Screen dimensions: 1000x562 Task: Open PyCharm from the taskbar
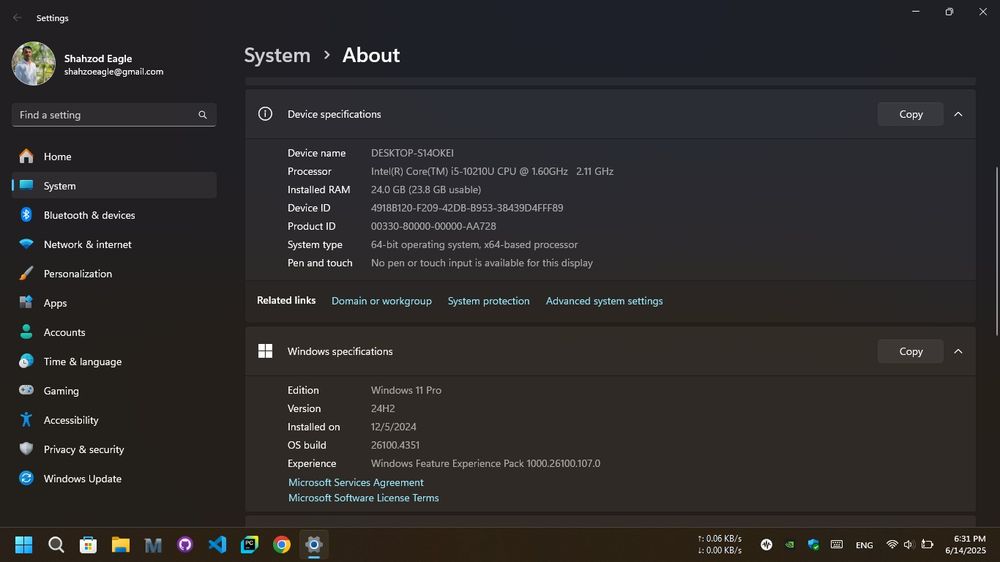pyautogui.click(x=249, y=545)
